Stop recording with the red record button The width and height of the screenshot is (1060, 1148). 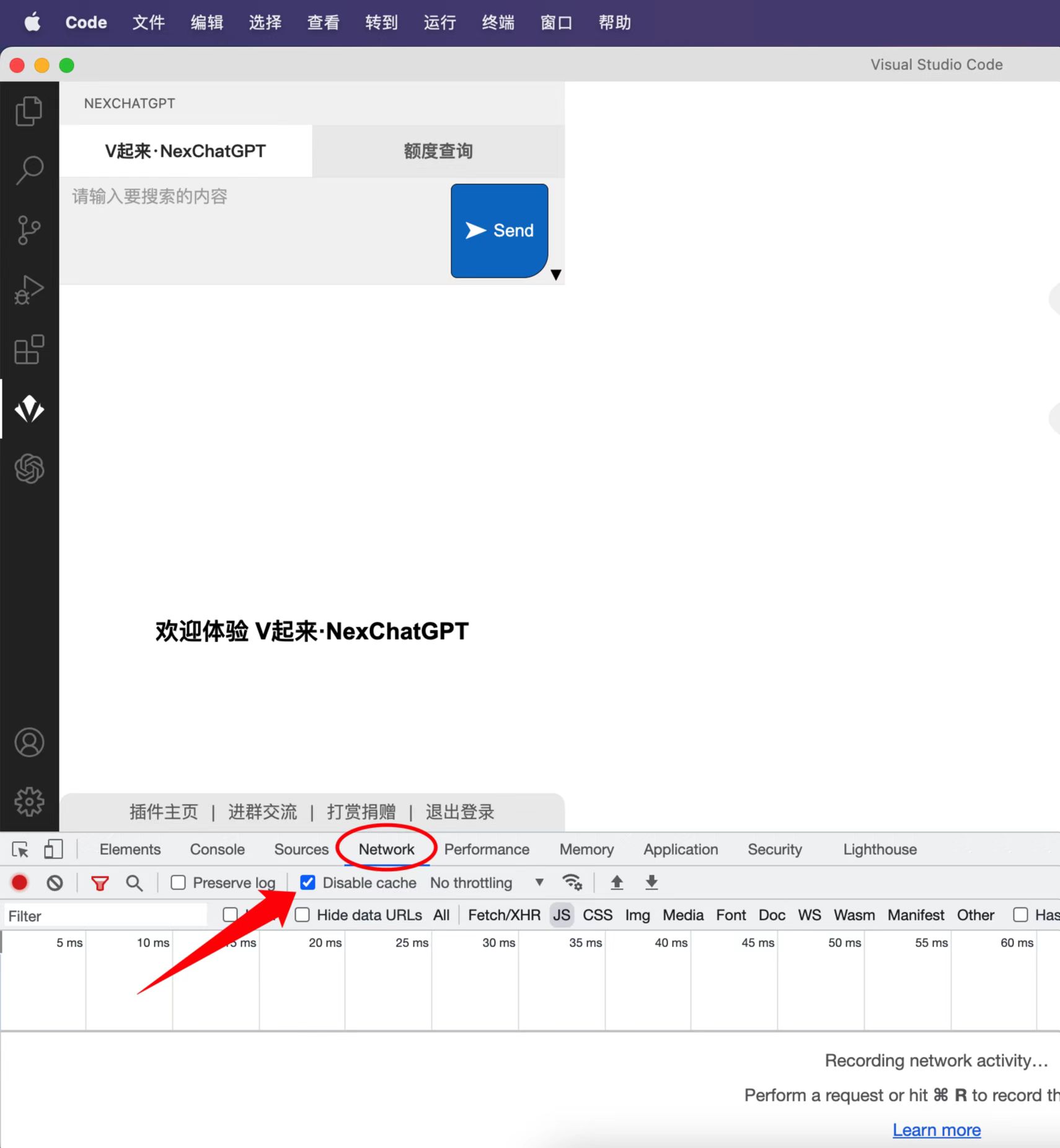20,882
